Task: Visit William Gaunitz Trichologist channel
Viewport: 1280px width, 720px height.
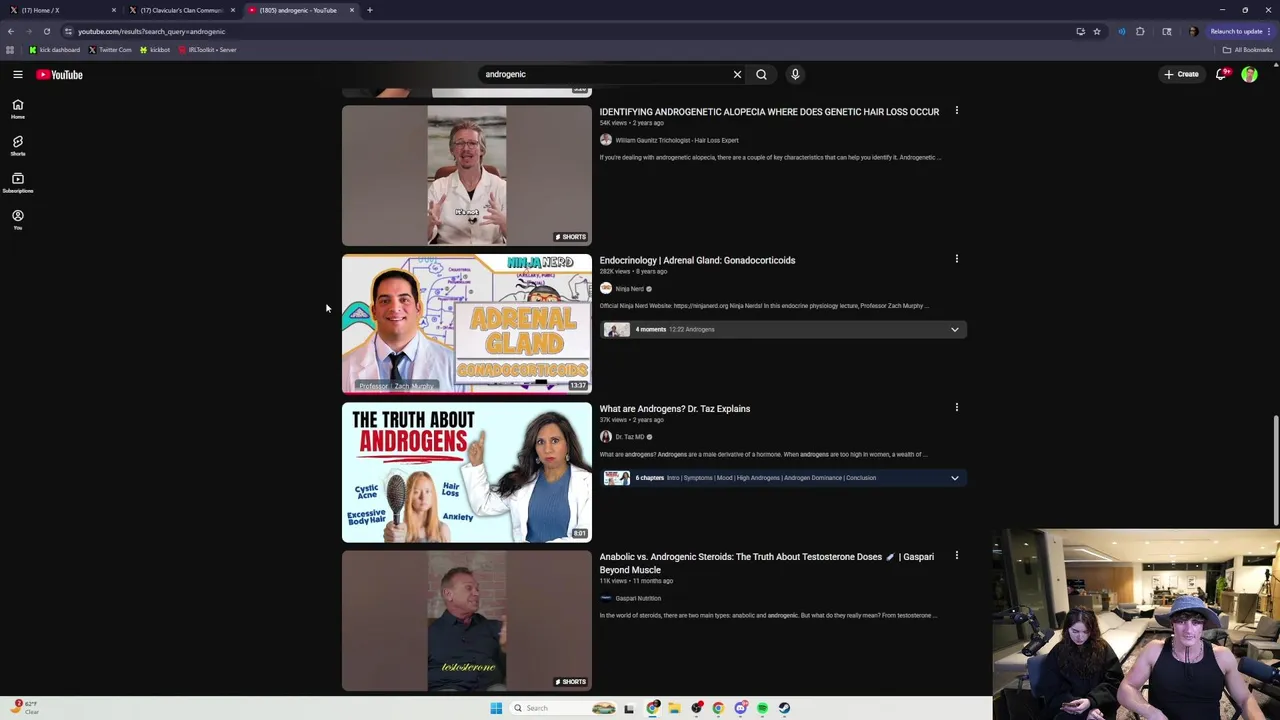Action: point(676,140)
